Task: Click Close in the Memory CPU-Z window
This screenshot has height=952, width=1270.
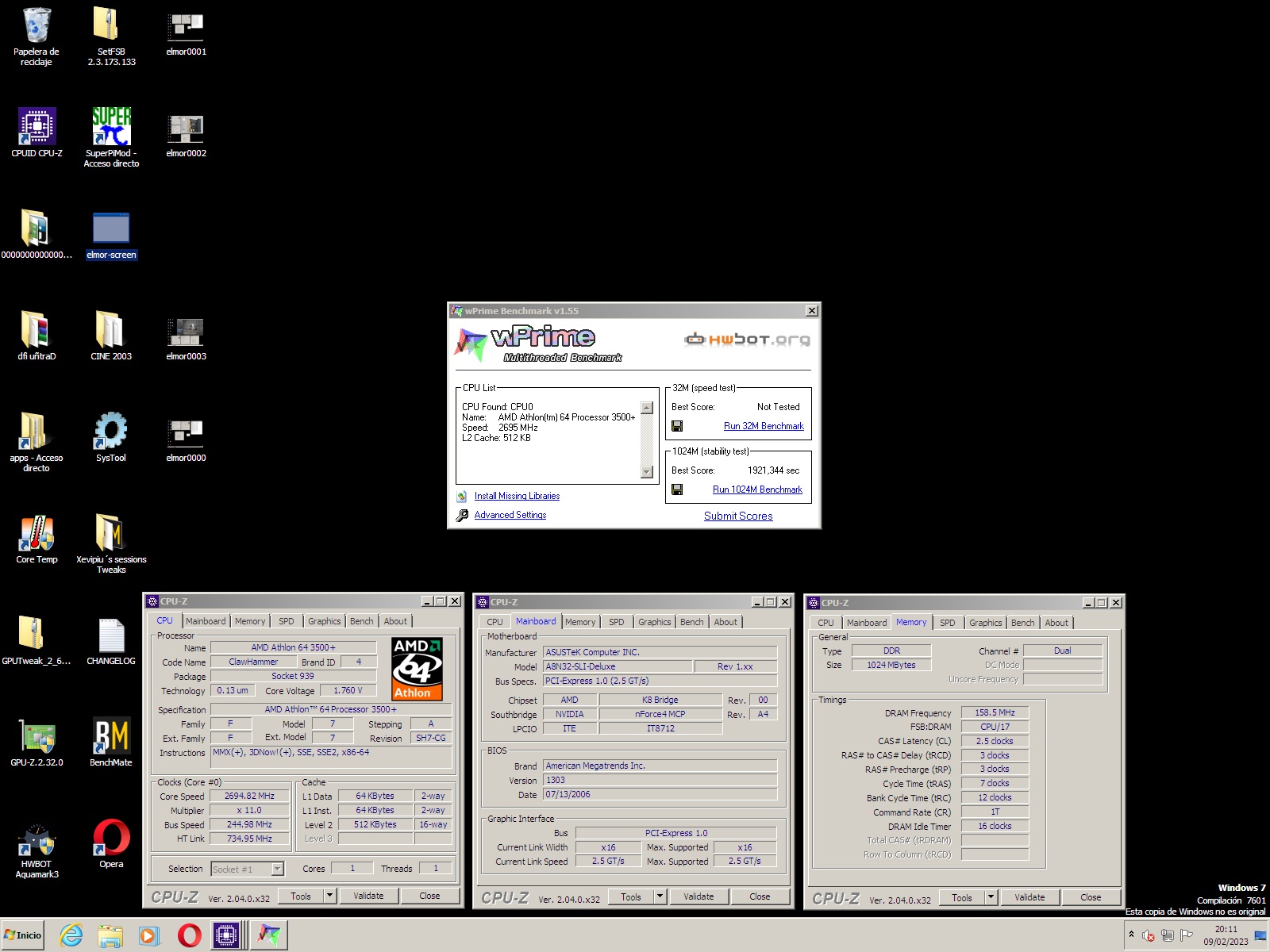Action: 1091,897
